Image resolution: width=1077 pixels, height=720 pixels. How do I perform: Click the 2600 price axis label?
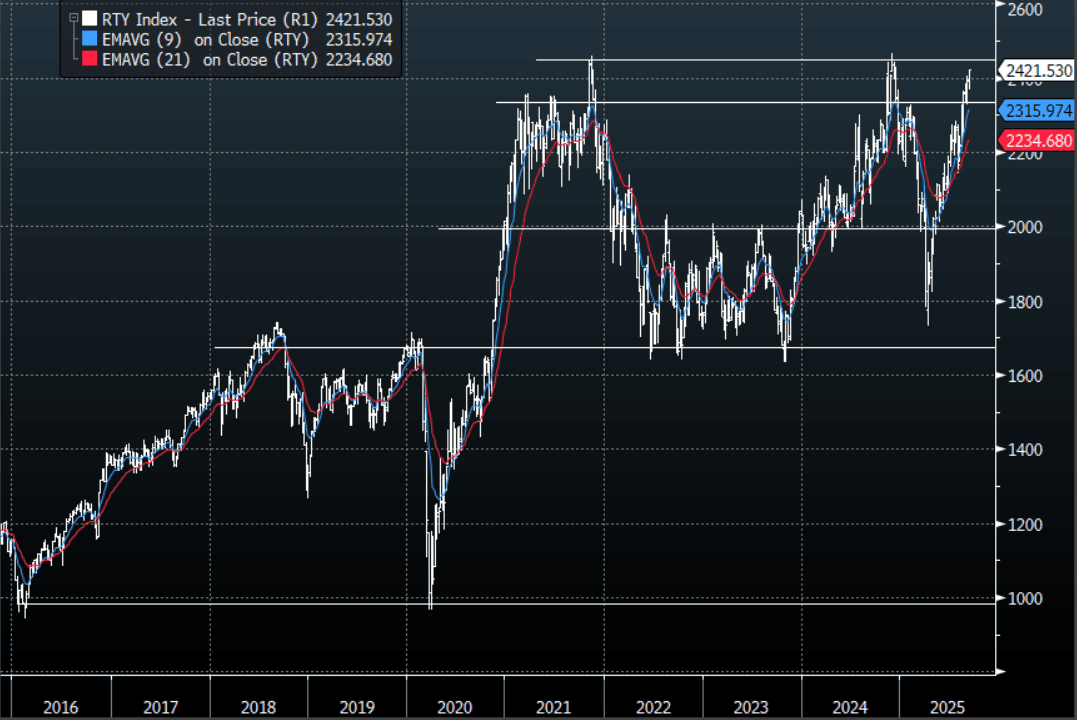1025,10
